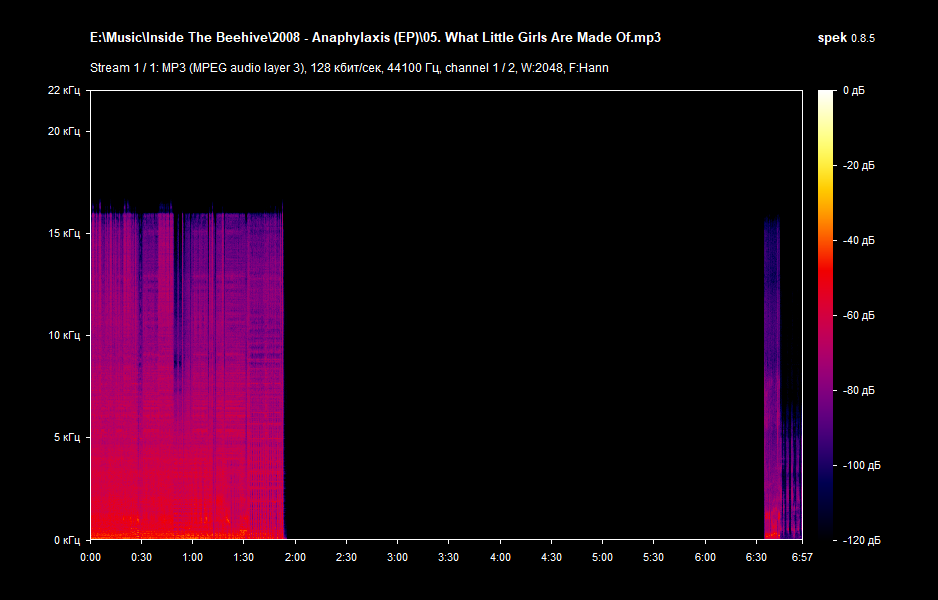
Task: Click the 20 кГц frequency label
Action: click(x=63, y=131)
